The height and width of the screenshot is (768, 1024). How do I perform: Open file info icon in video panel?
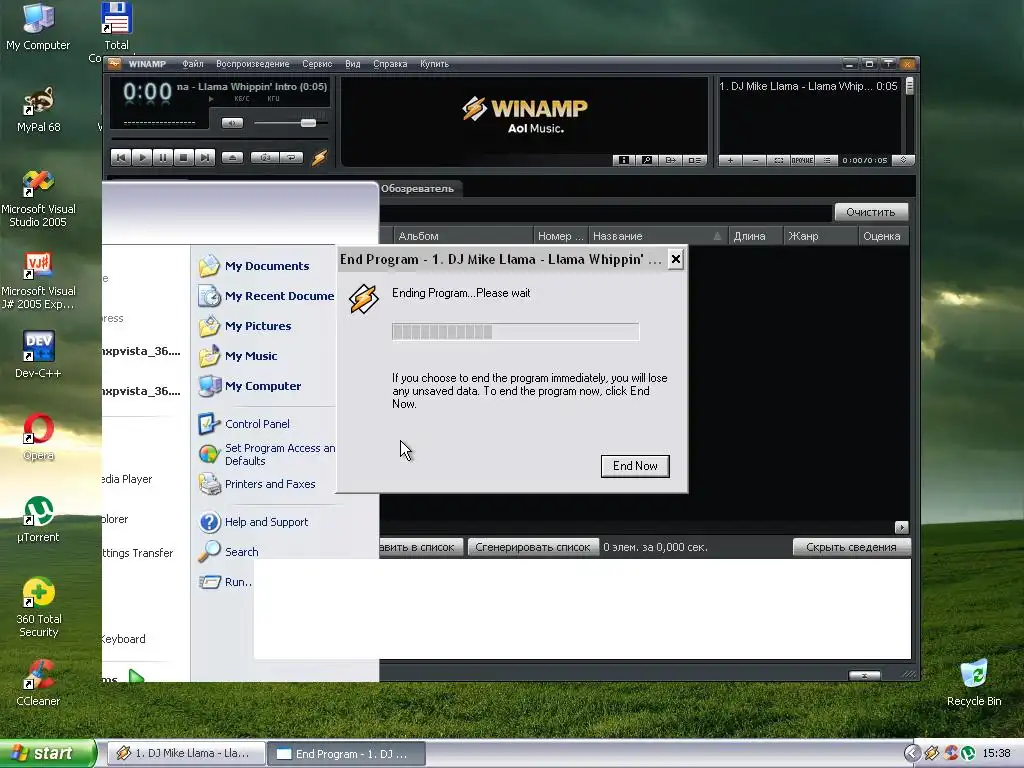click(x=624, y=160)
